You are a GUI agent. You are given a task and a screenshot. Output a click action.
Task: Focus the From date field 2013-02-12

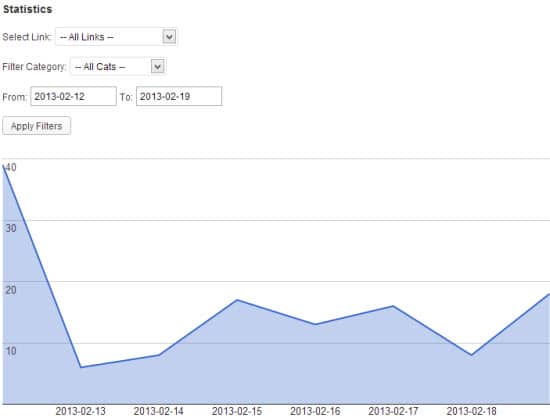tap(73, 96)
